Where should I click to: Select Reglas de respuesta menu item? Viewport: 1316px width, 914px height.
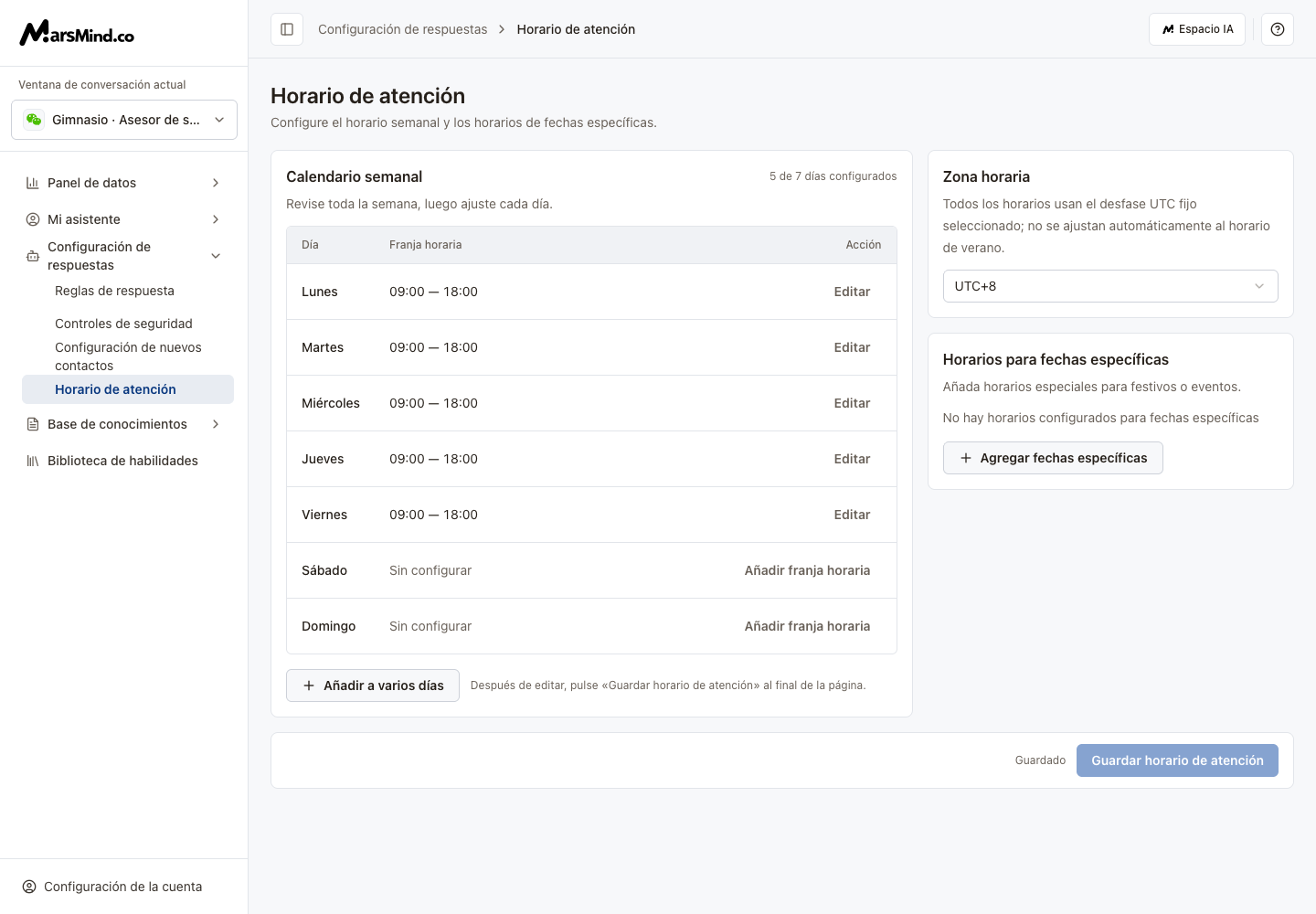[x=114, y=291]
